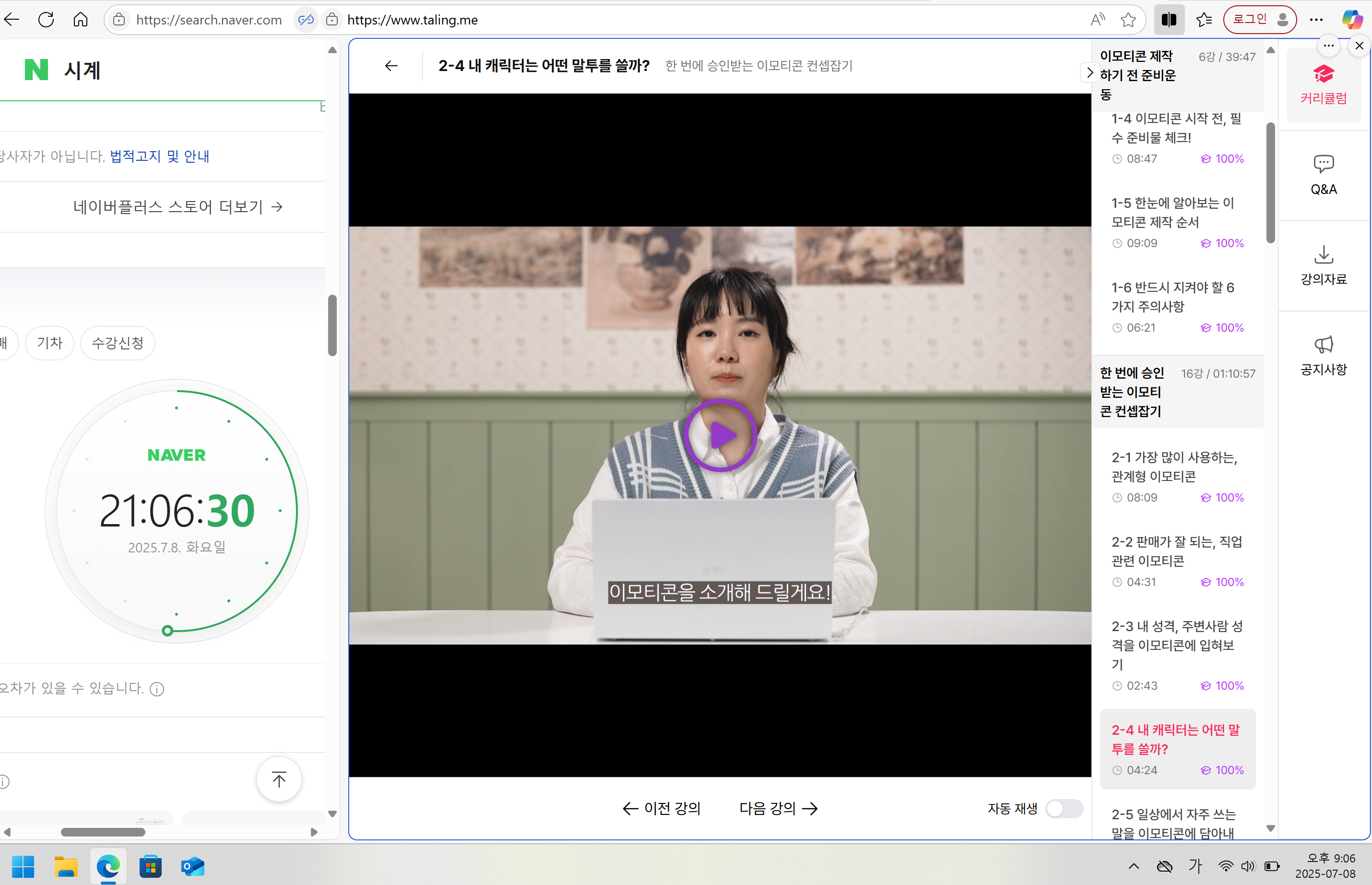Add the page to favorites with the star
Screen dimensions: 1372x885
[x=1128, y=19]
